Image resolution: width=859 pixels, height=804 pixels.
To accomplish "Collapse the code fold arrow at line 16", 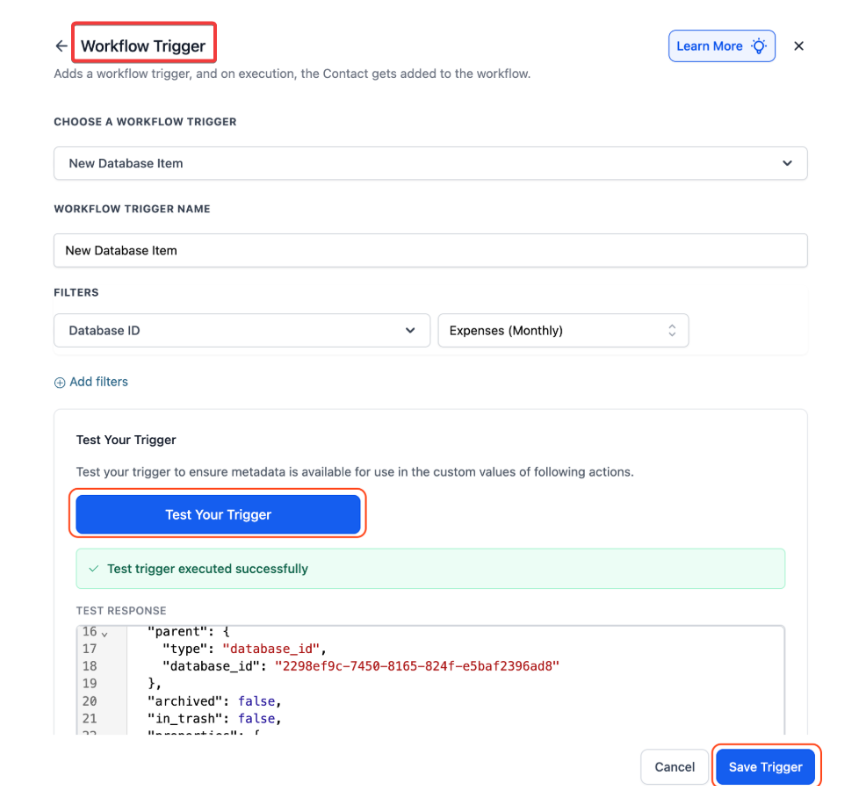I will (x=105, y=632).
